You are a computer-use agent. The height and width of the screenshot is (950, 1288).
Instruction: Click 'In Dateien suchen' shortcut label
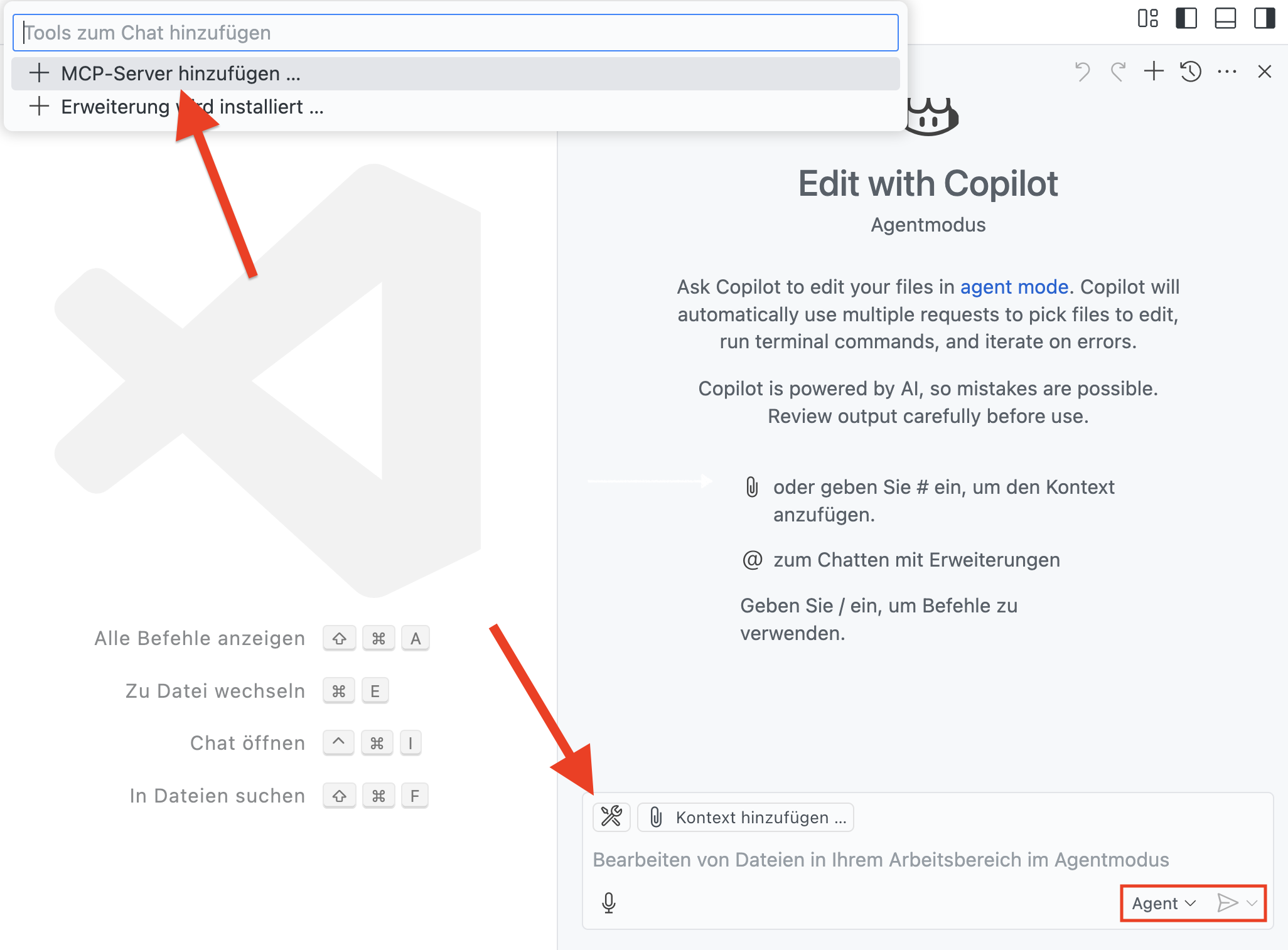pos(217,796)
